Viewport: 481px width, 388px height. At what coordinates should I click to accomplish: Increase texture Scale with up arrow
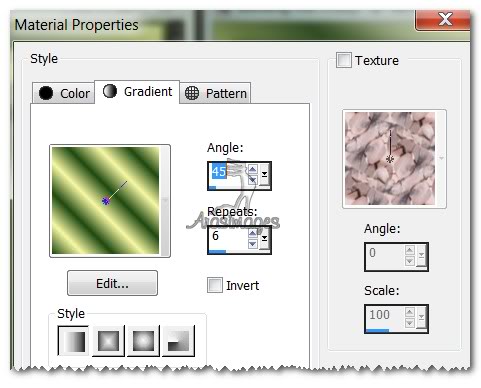[x=410, y=312]
